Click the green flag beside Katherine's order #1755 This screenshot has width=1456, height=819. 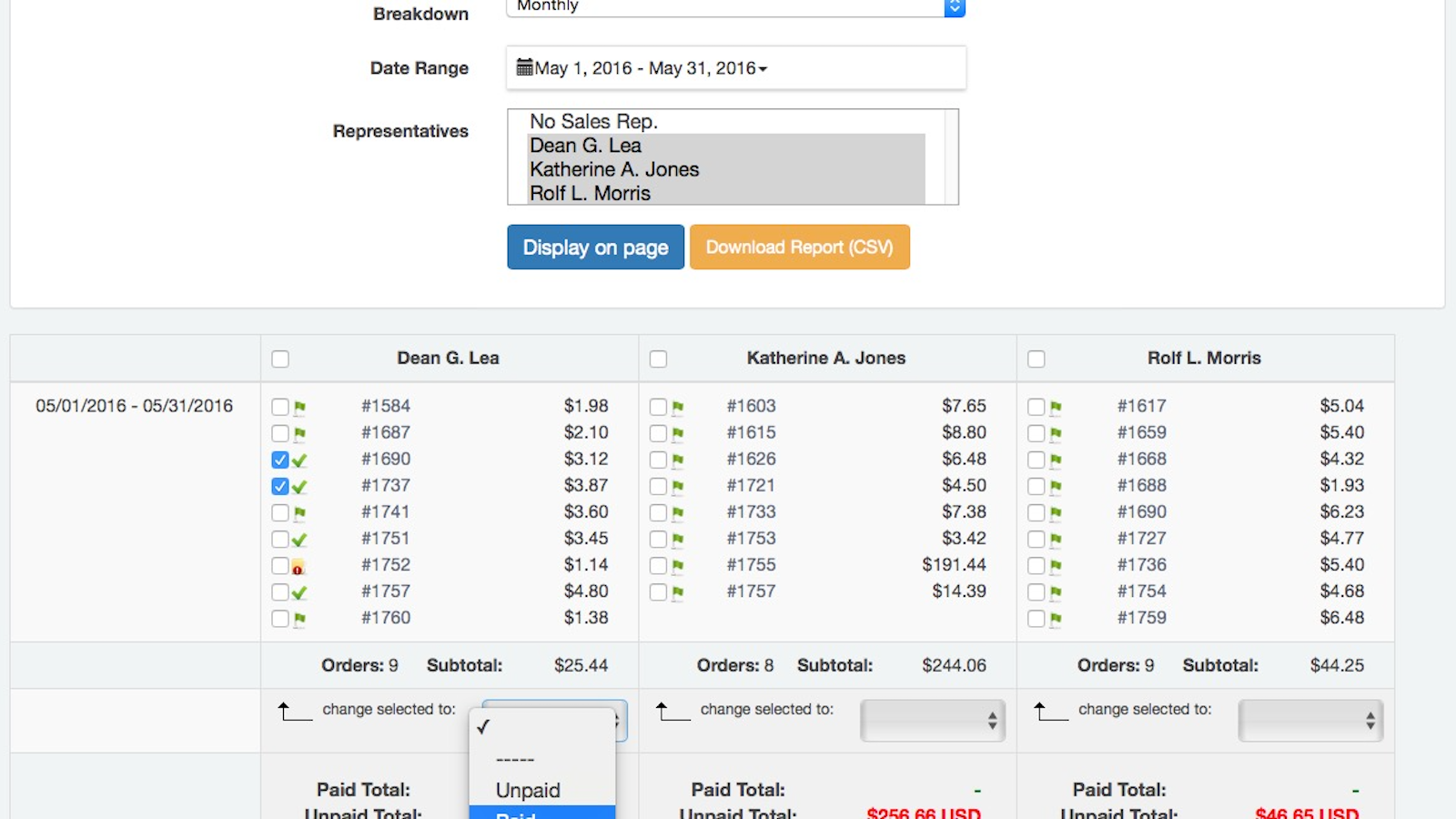tap(678, 566)
